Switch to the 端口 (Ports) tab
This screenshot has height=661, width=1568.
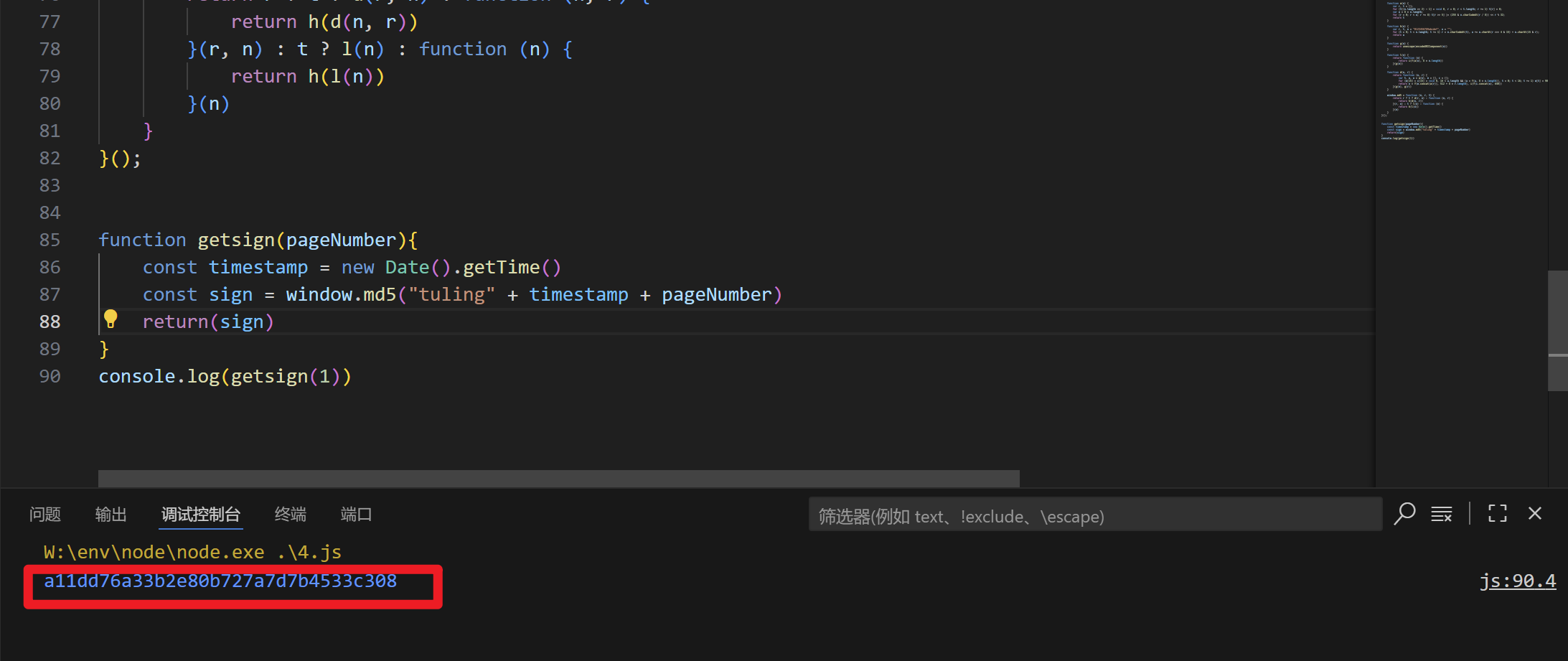[x=357, y=515]
